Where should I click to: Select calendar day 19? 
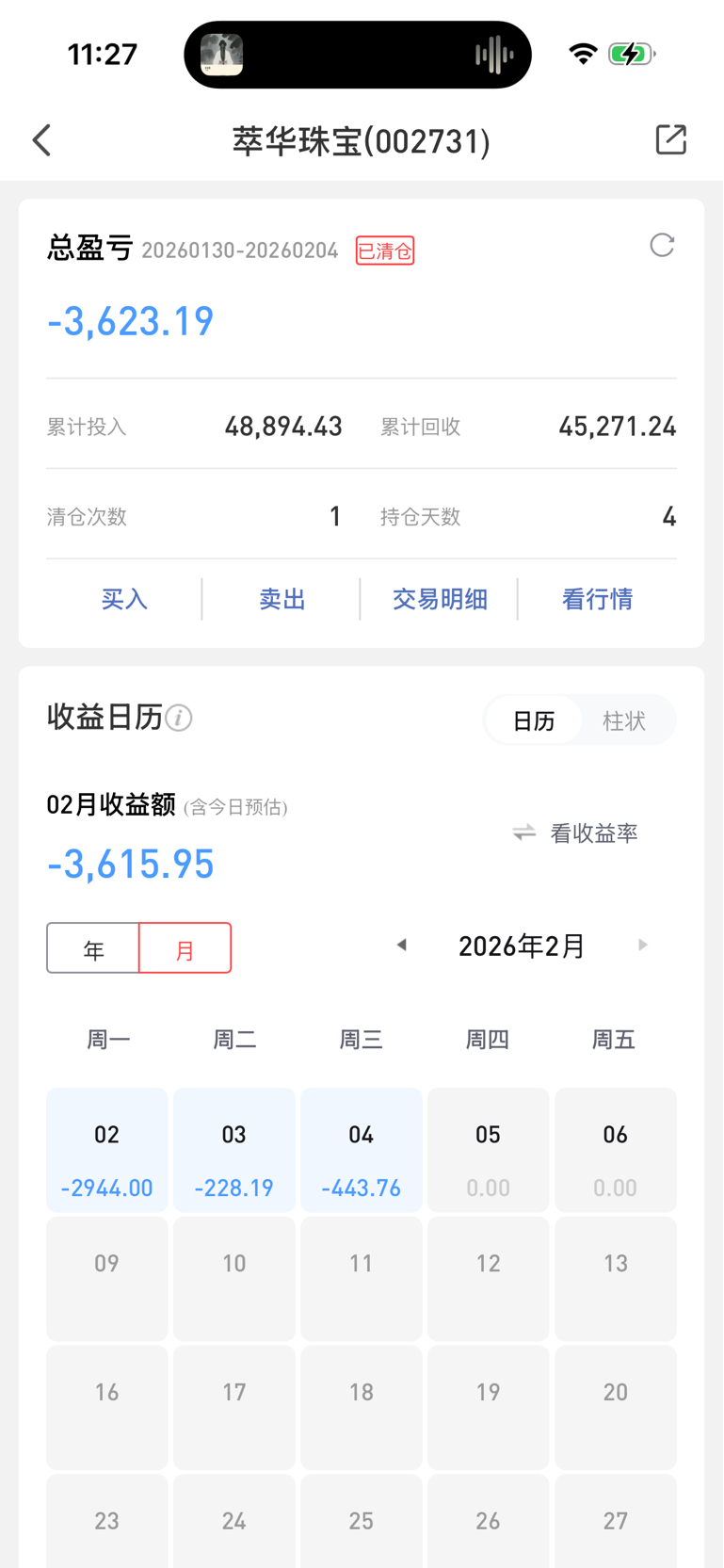[x=489, y=1408]
